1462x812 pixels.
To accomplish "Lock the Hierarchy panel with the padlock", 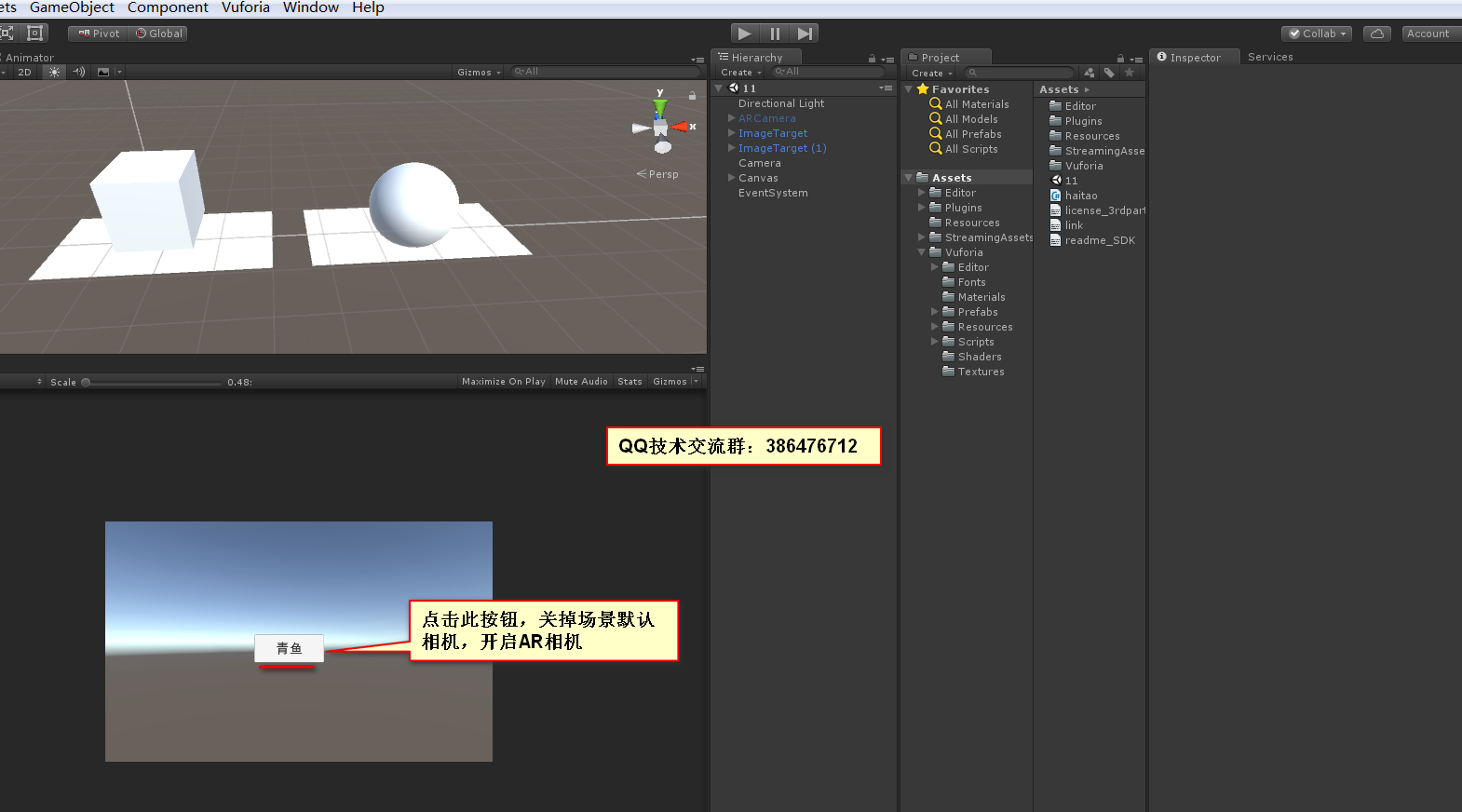I will tap(872, 59).
